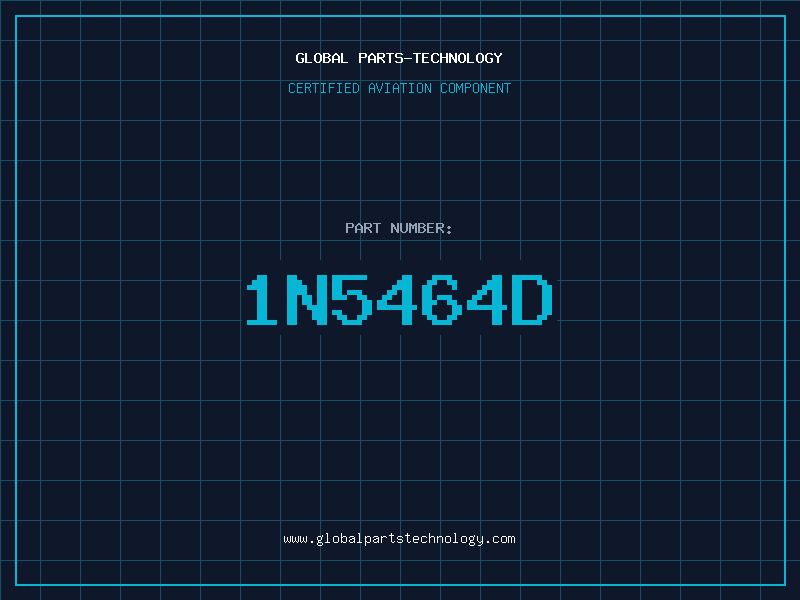Screen dimensions: 800x600
Task: Click the word PART in the gray label
Action: tap(363, 228)
